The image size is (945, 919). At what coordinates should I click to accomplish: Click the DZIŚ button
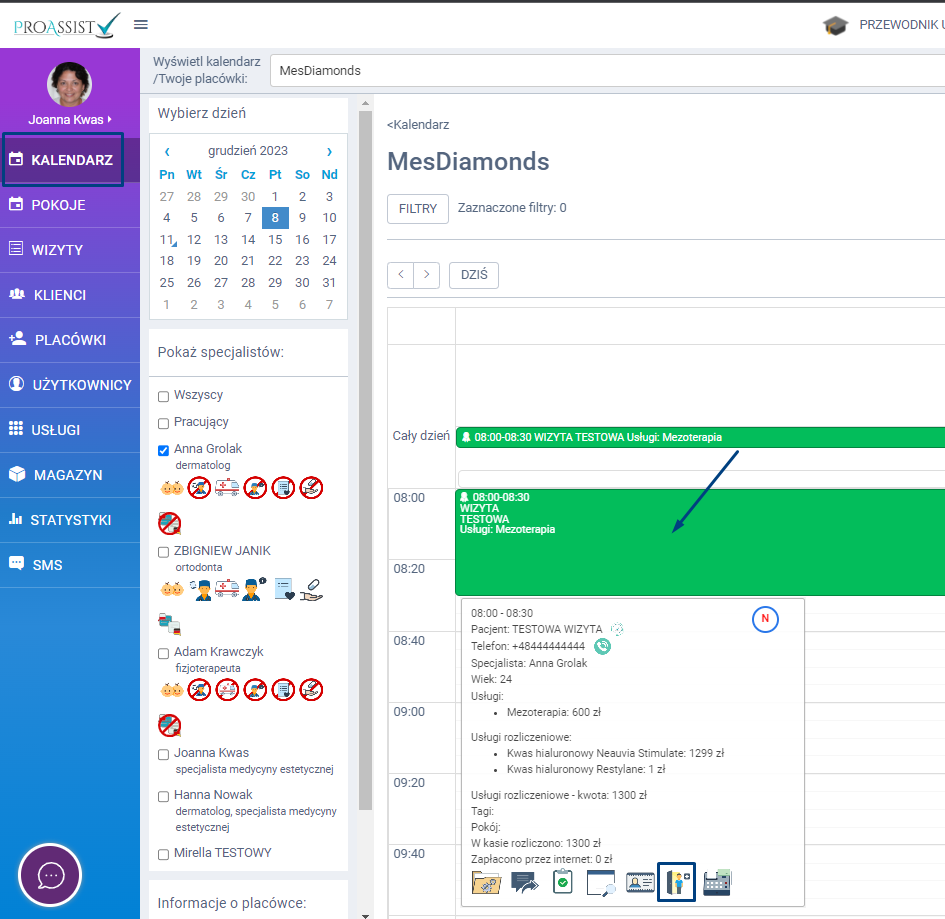tap(474, 275)
